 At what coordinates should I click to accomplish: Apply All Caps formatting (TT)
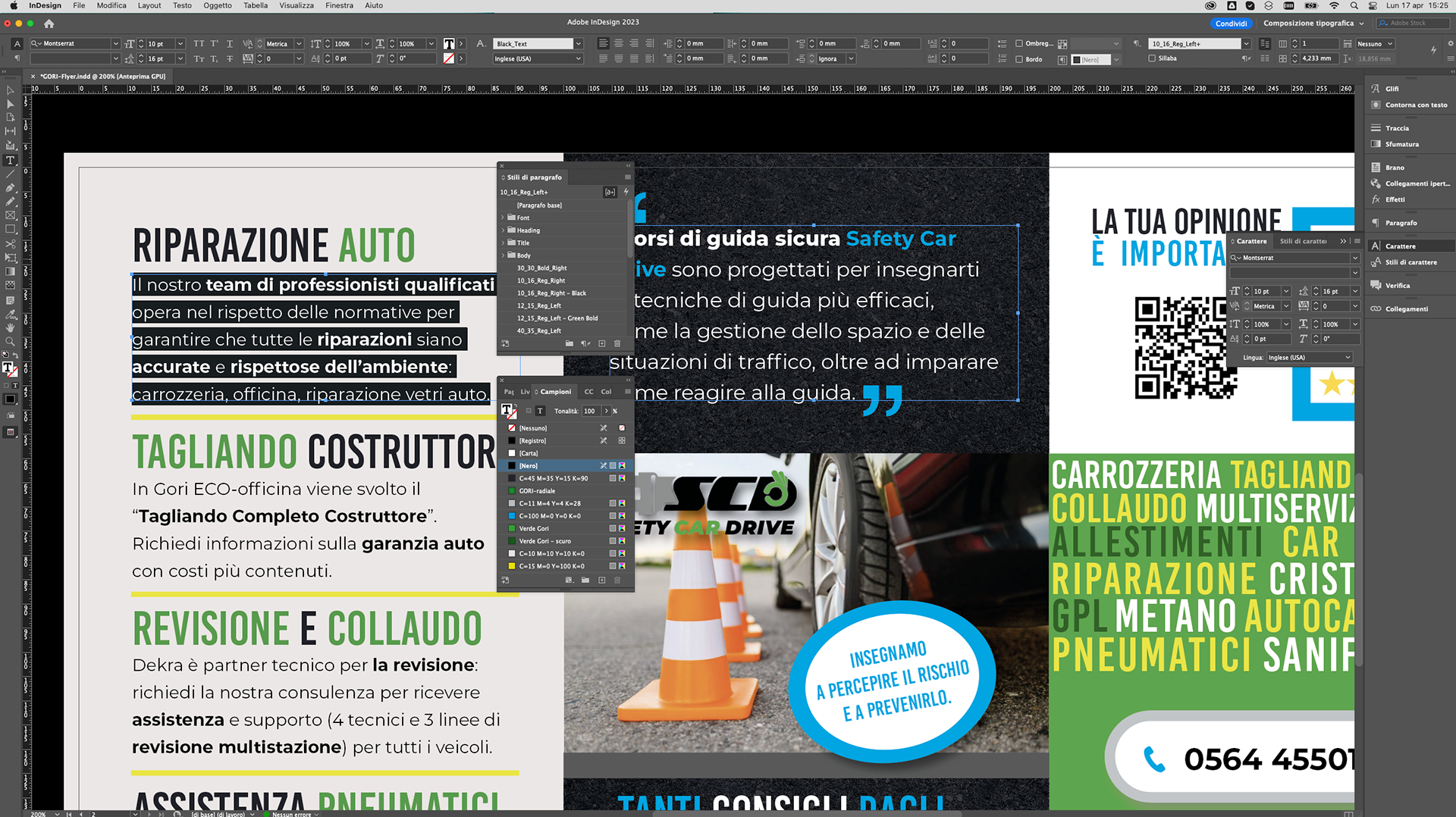(x=199, y=44)
